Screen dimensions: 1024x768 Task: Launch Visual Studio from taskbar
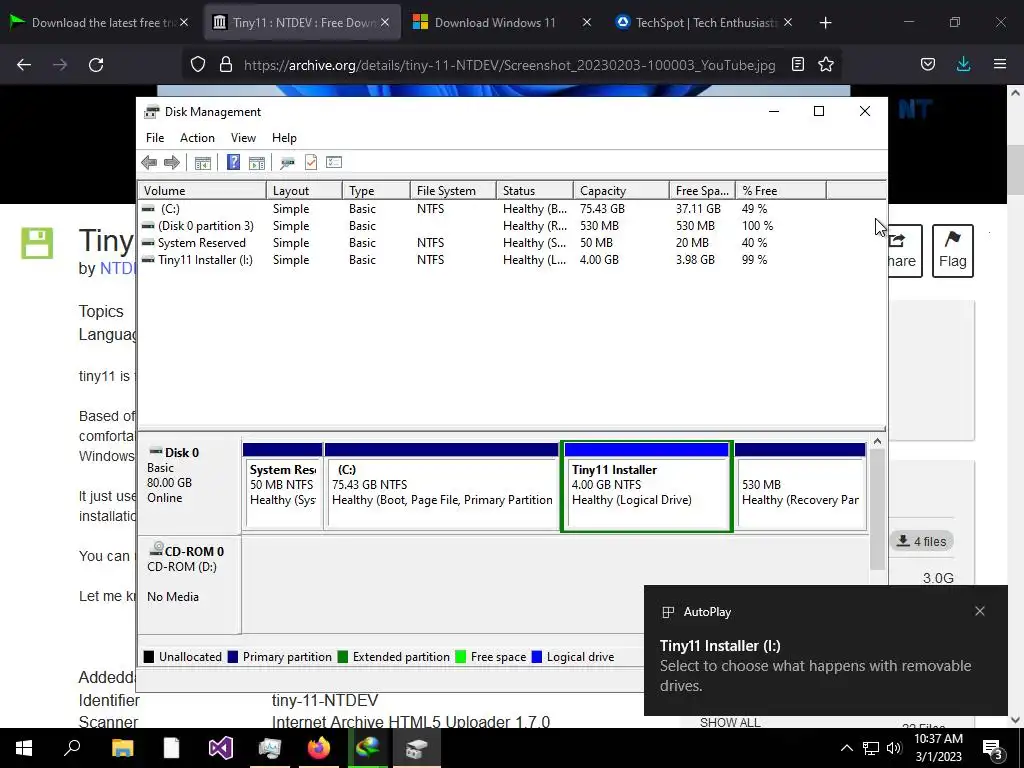coord(221,748)
